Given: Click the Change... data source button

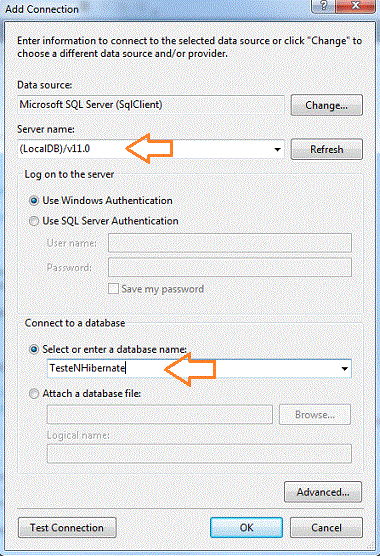Looking at the screenshot, I should click(x=326, y=105).
